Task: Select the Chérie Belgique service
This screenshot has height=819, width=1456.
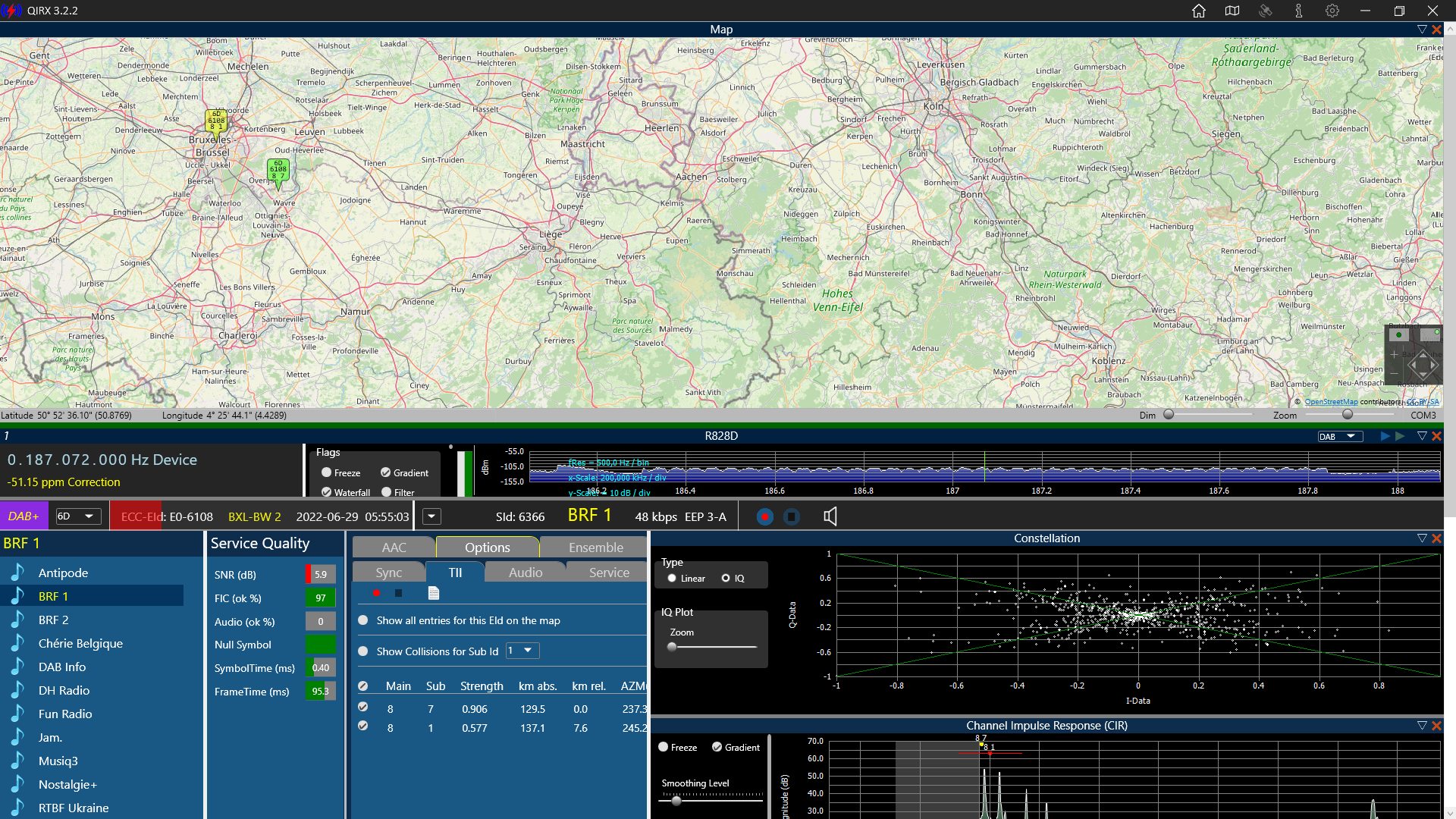Action: point(80,643)
